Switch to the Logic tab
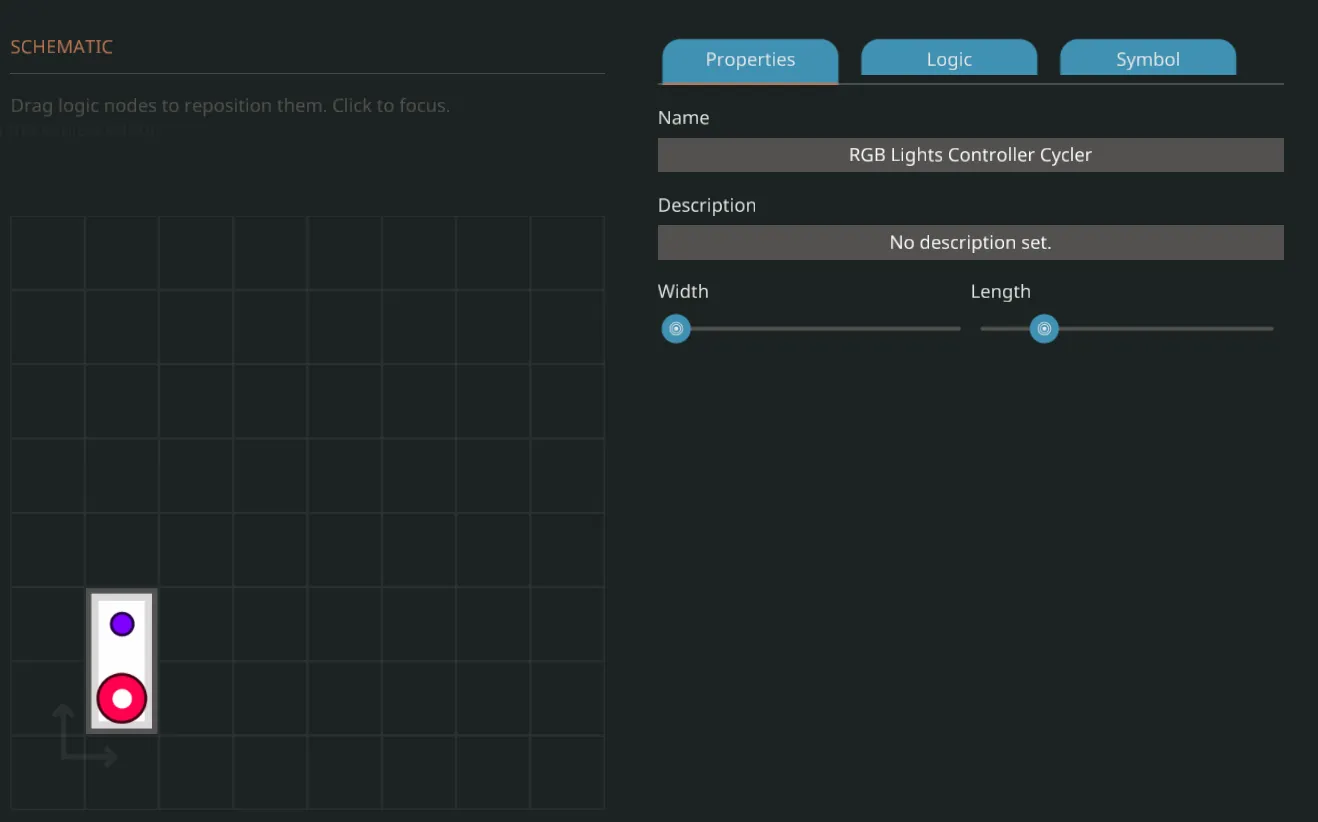This screenshot has height=822, width=1318. coord(948,59)
